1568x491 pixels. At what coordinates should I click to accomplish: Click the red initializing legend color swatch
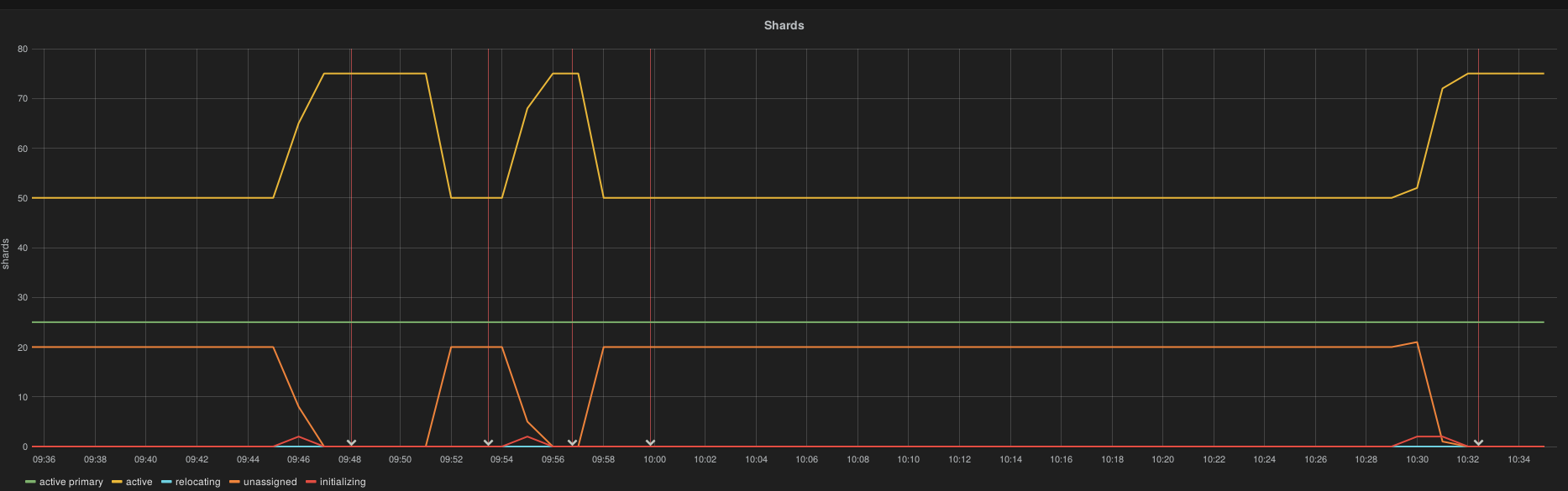point(311,482)
